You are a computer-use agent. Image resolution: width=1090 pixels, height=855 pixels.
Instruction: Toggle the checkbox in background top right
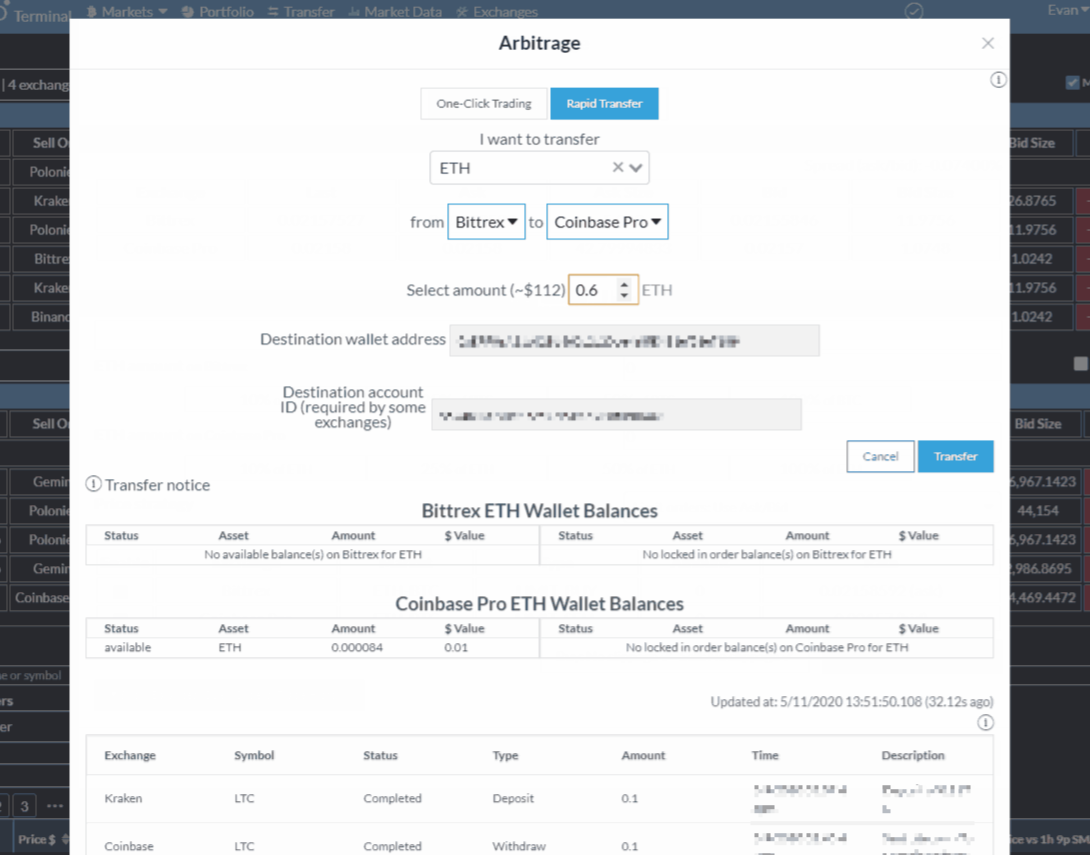click(x=1073, y=83)
